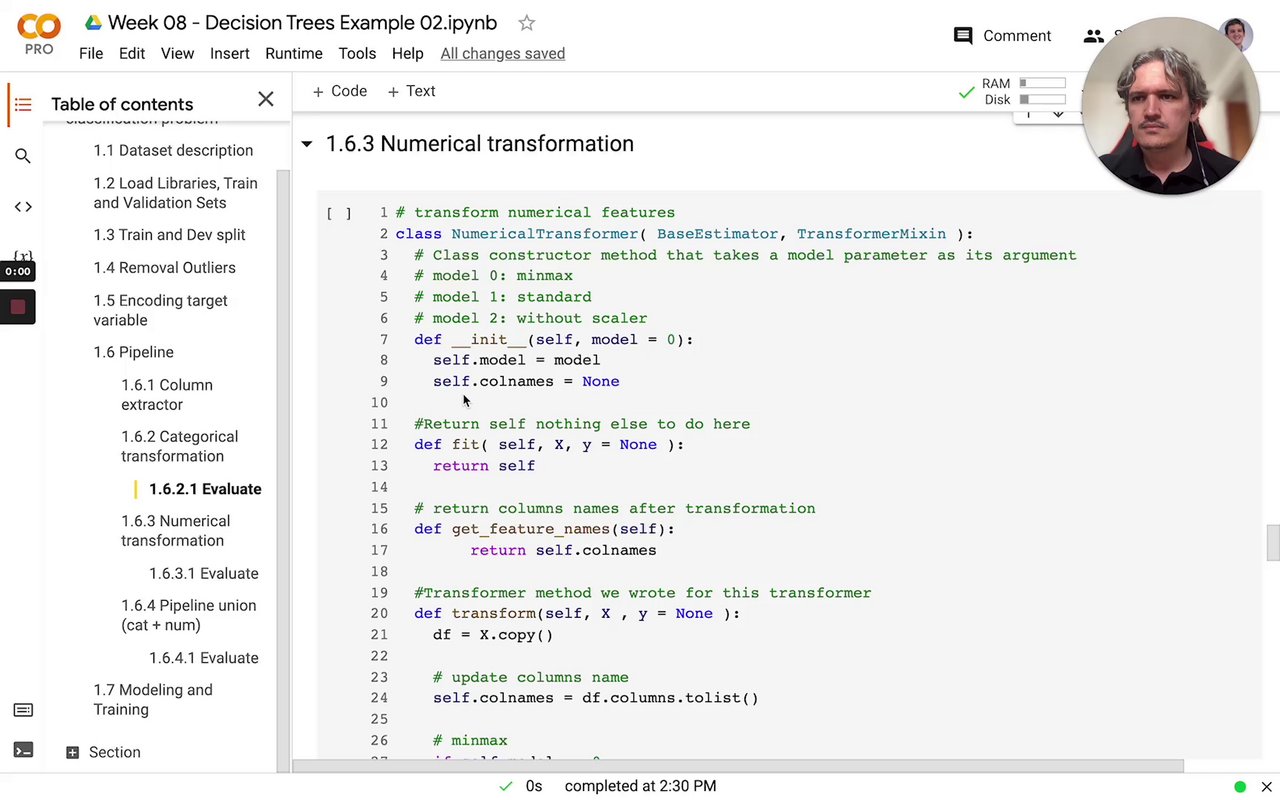Click the Google Drive notebook icon
This screenshot has height=800, width=1280.
(x=93, y=23)
